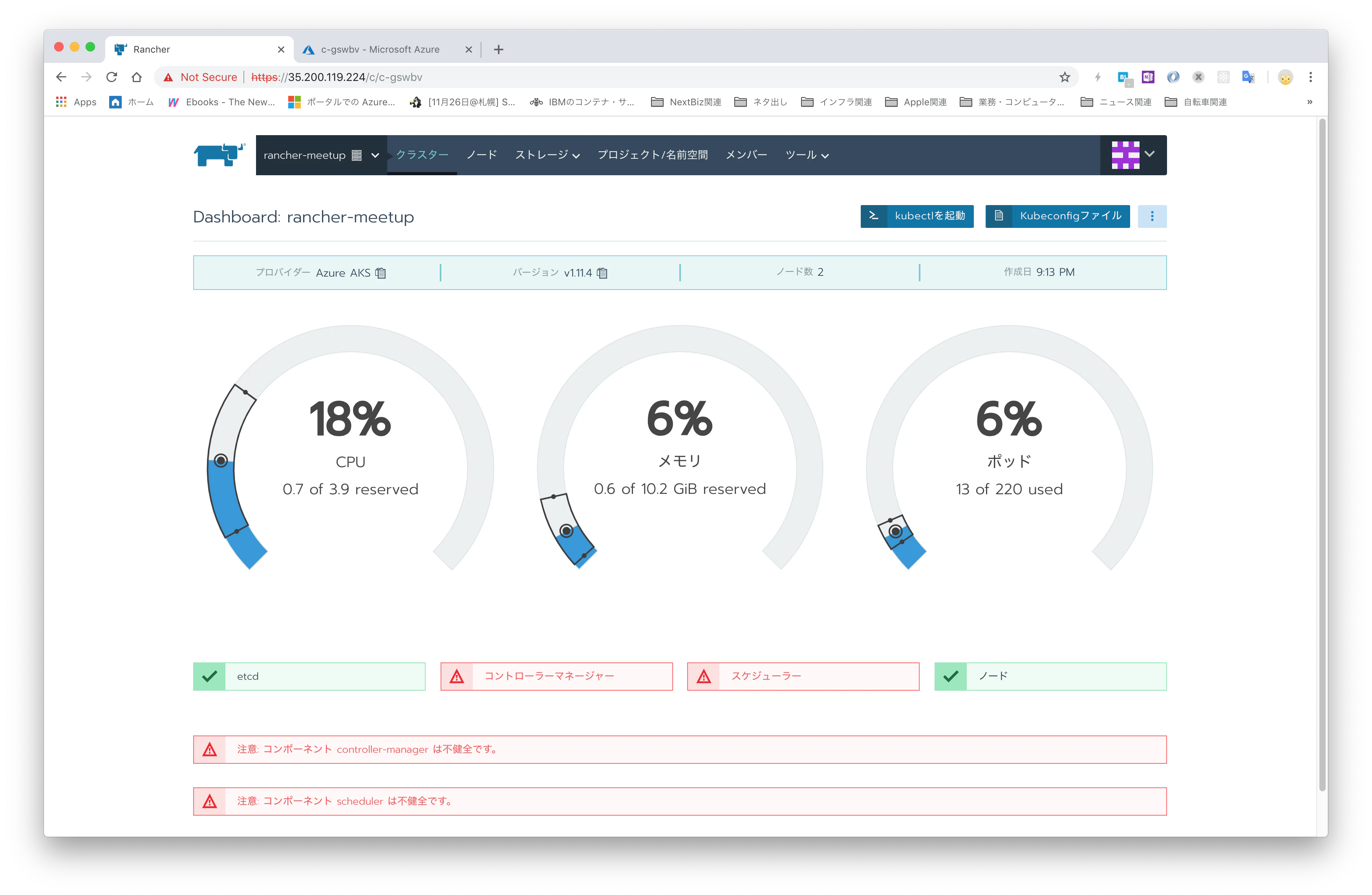
Task: Open a new browser tab
Action: [499, 50]
